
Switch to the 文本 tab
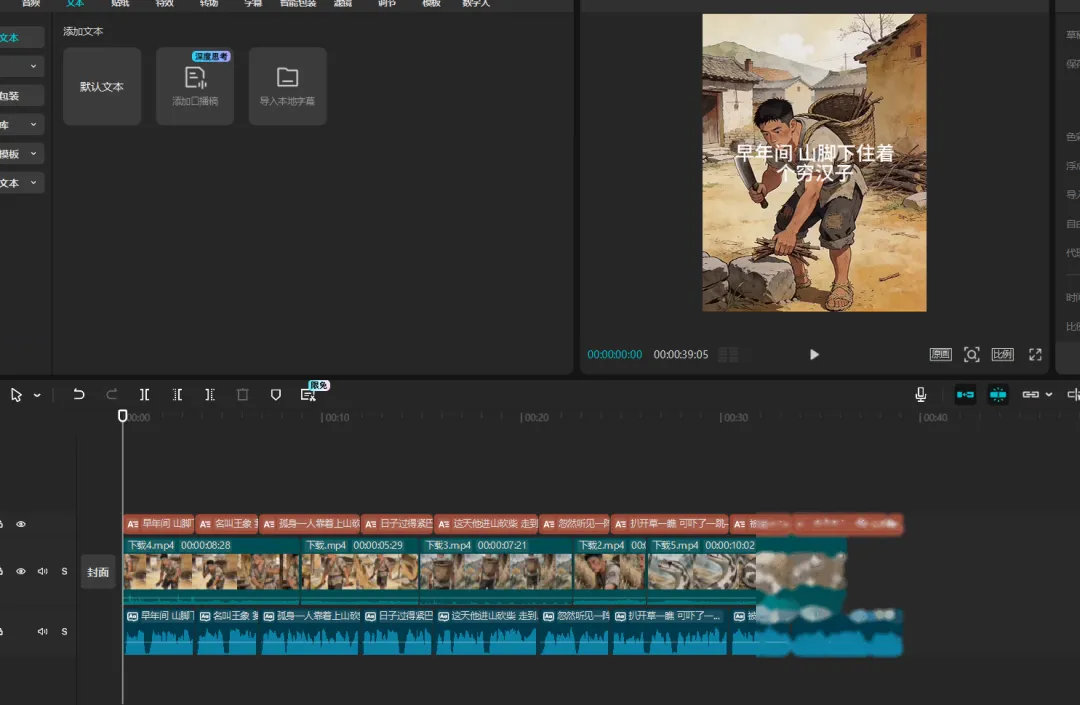[x=76, y=4]
